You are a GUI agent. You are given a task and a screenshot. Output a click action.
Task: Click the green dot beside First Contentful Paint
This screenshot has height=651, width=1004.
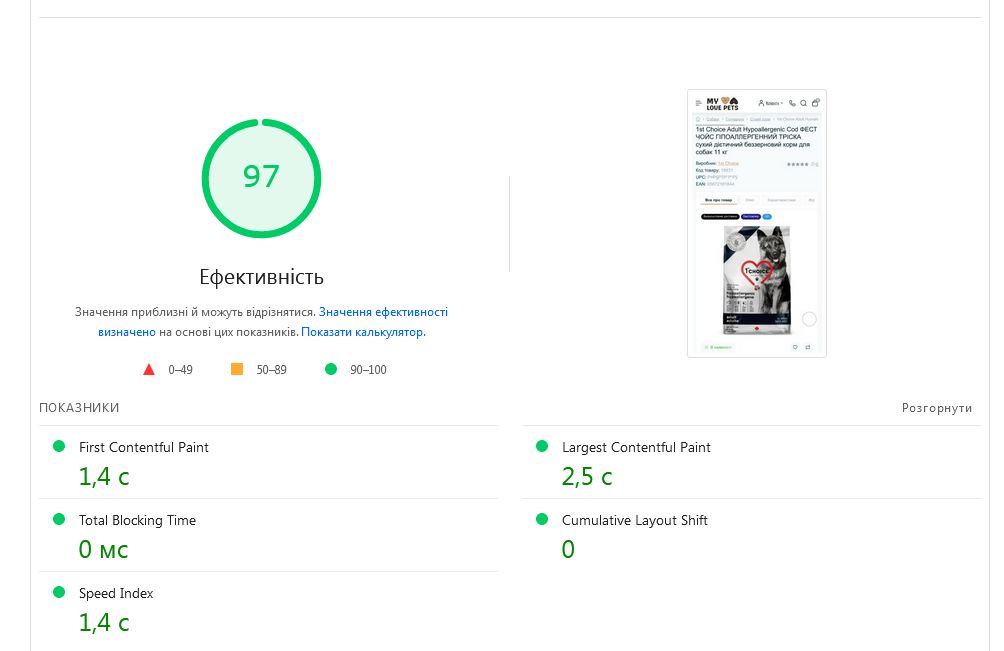(59, 446)
